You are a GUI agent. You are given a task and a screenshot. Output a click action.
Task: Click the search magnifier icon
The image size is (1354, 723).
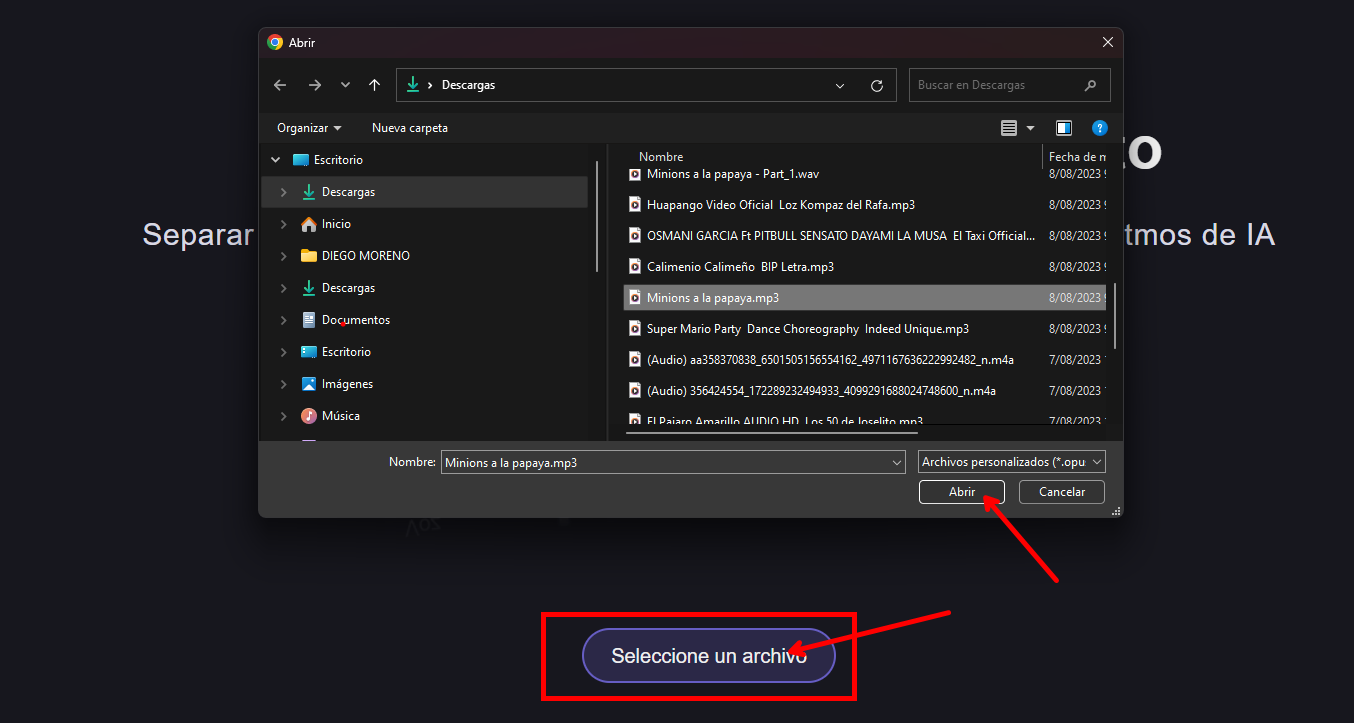click(x=1091, y=86)
